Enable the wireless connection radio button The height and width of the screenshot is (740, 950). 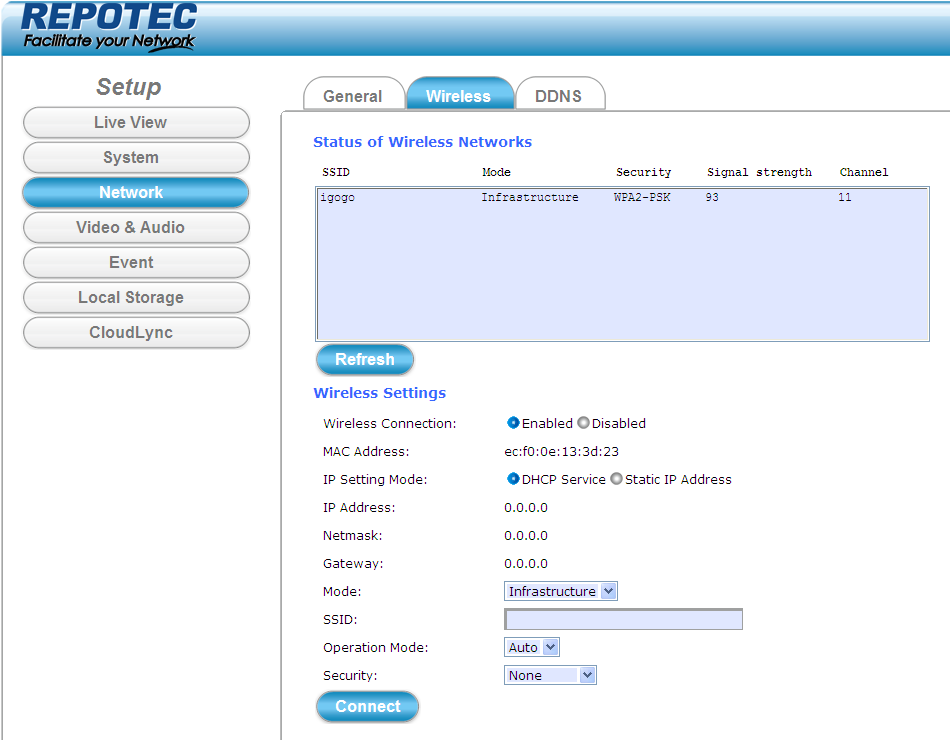pos(513,423)
